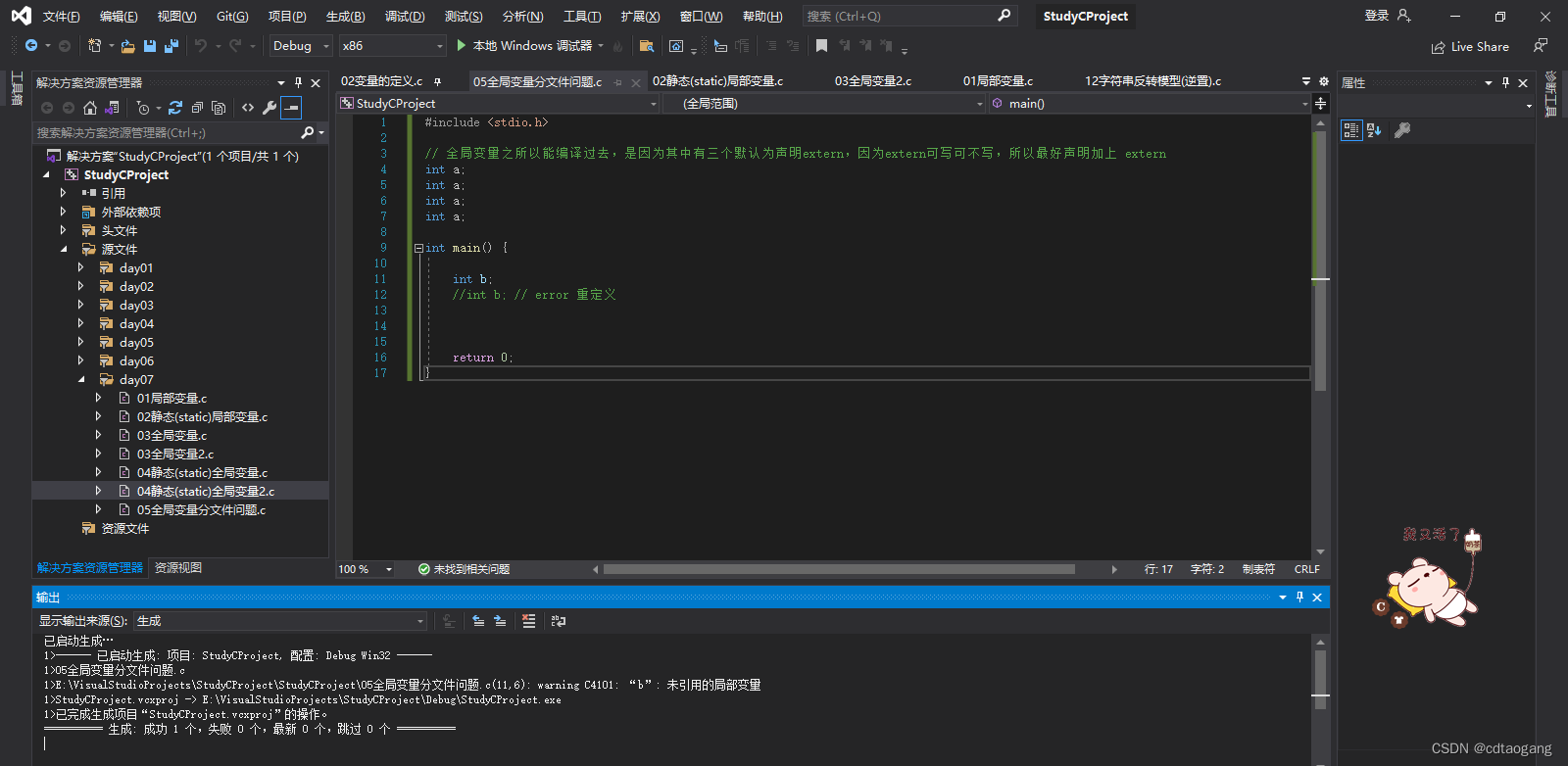Click the Property Pages wrench in Properties panel
Image resolution: width=1568 pixels, height=766 pixels.
1402,130
